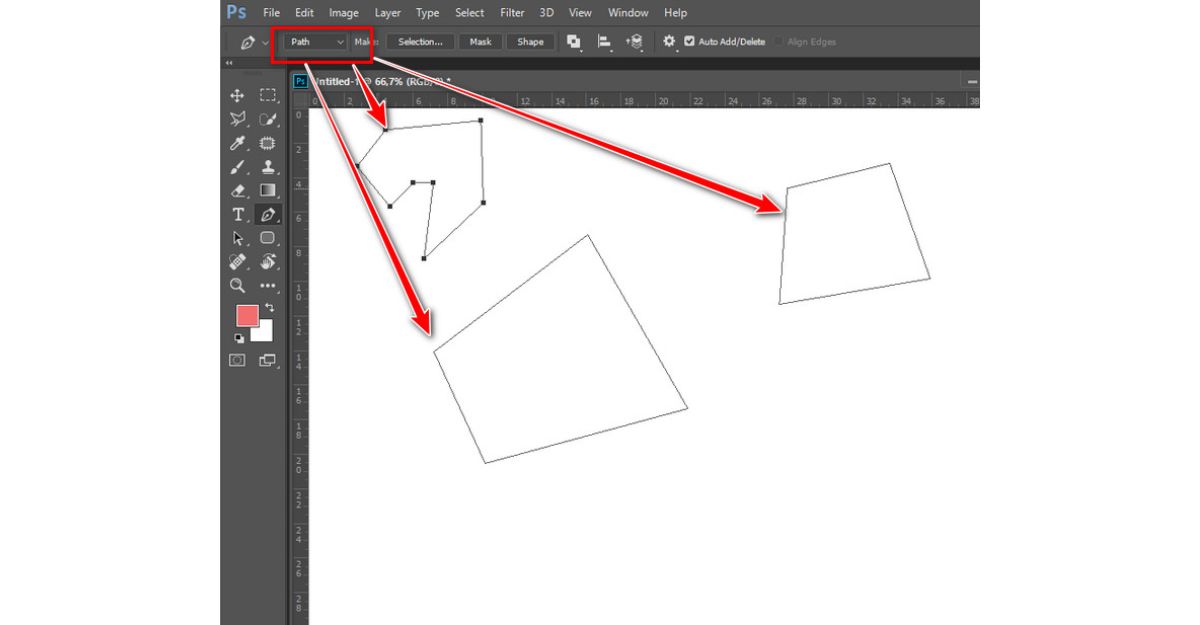1200x625 pixels.
Task: Open the Type menu
Action: [x=427, y=13]
